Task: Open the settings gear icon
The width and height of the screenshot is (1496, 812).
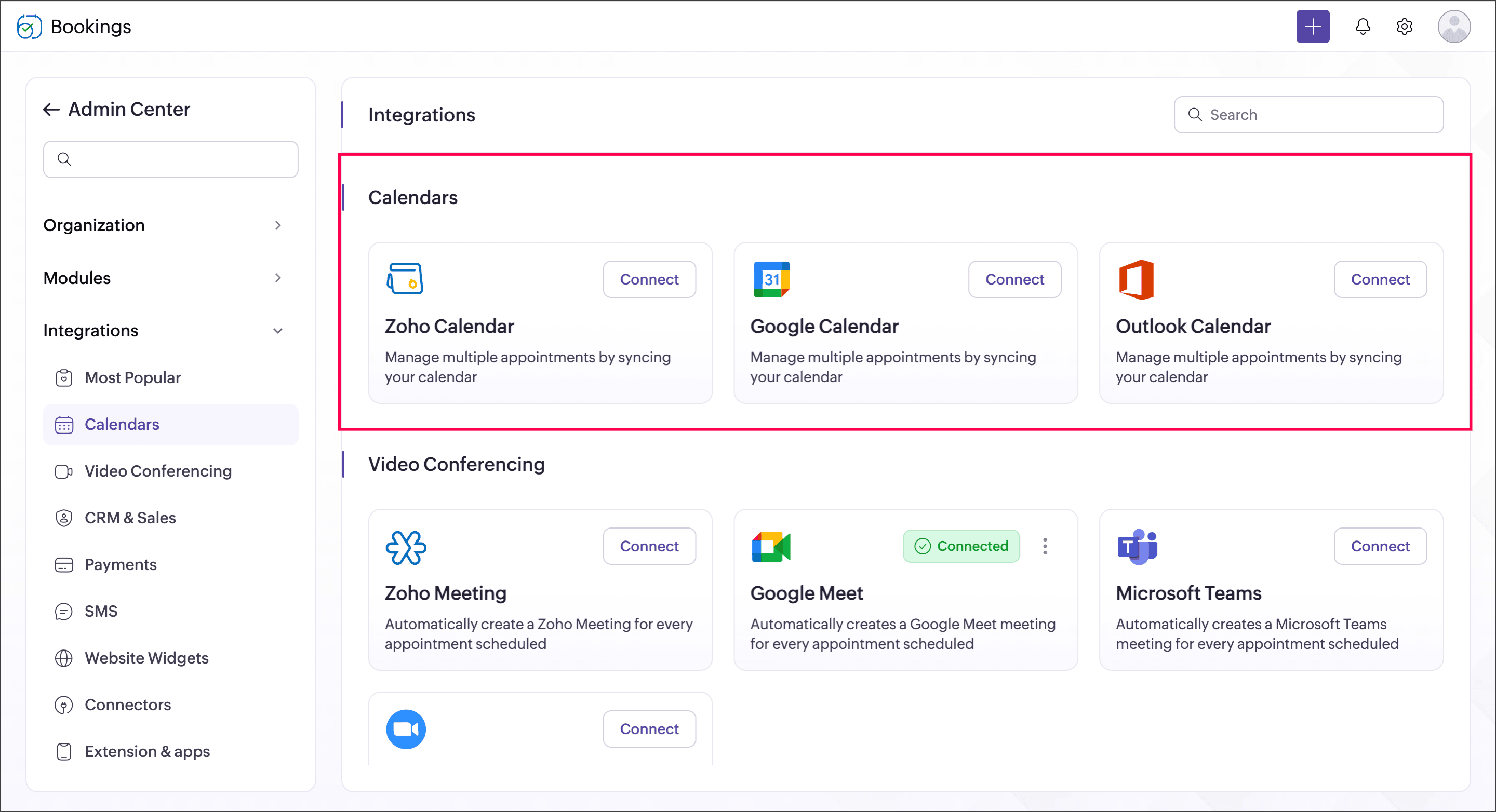Action: click(1404, 26)
